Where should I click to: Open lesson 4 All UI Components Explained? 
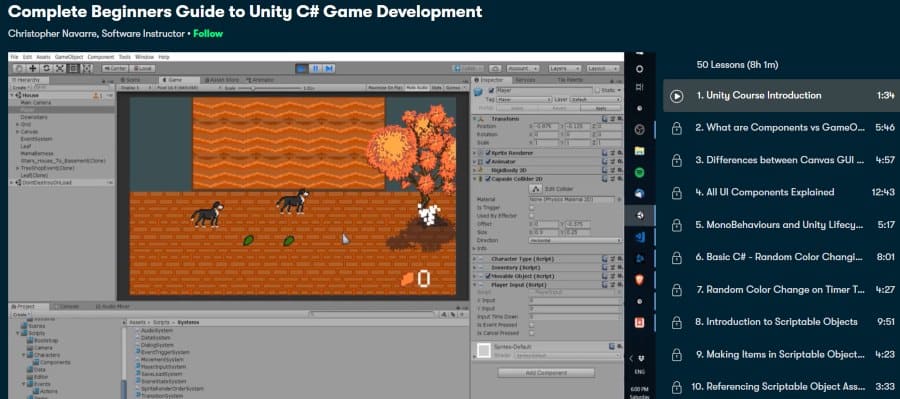[781, 192]
